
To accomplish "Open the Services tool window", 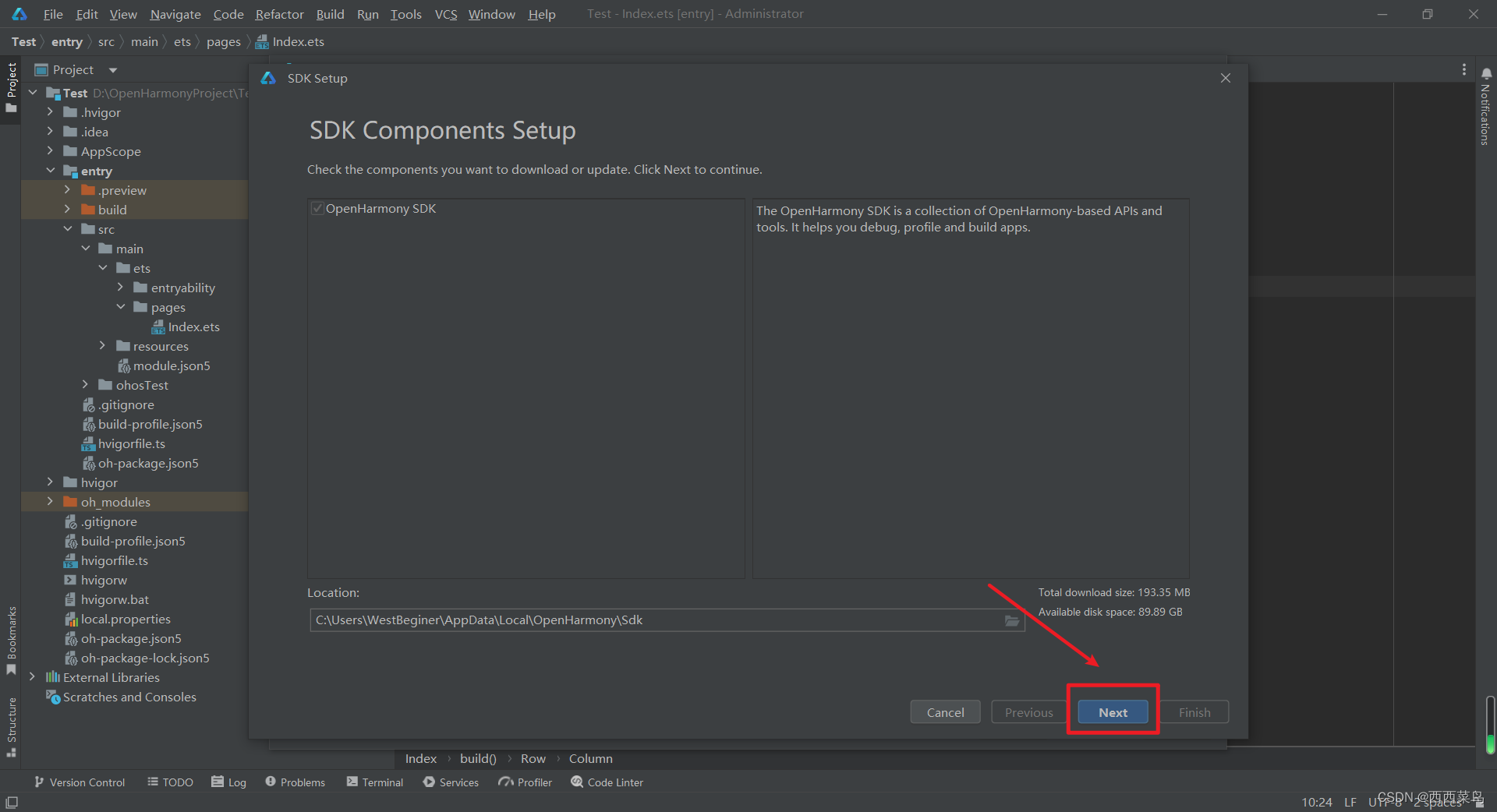I will (x=451, y=782).
